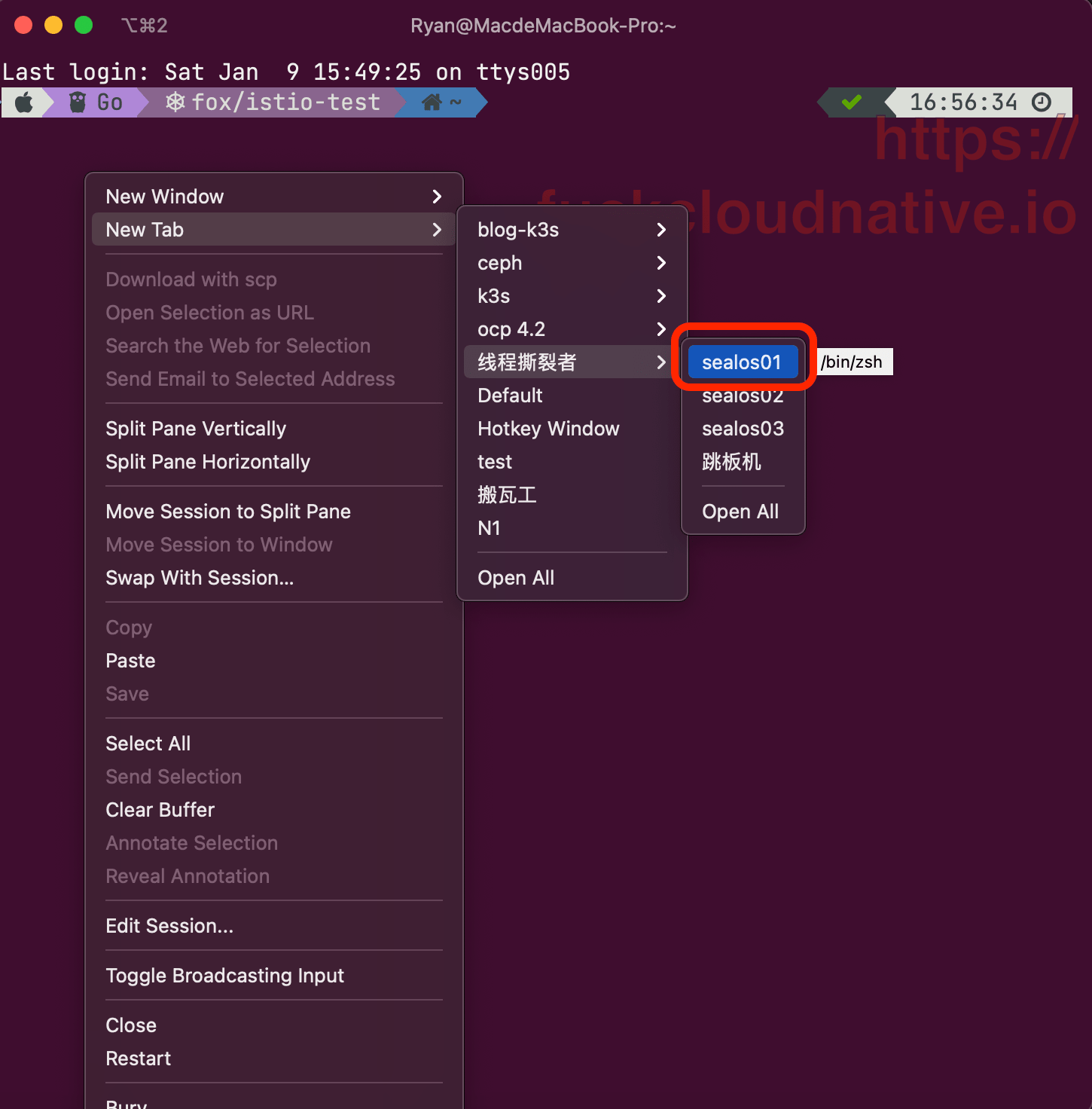Screen dimensions: 1092x1109
Task: Select the Hotkey Window profile
Action: coord(572,429)
